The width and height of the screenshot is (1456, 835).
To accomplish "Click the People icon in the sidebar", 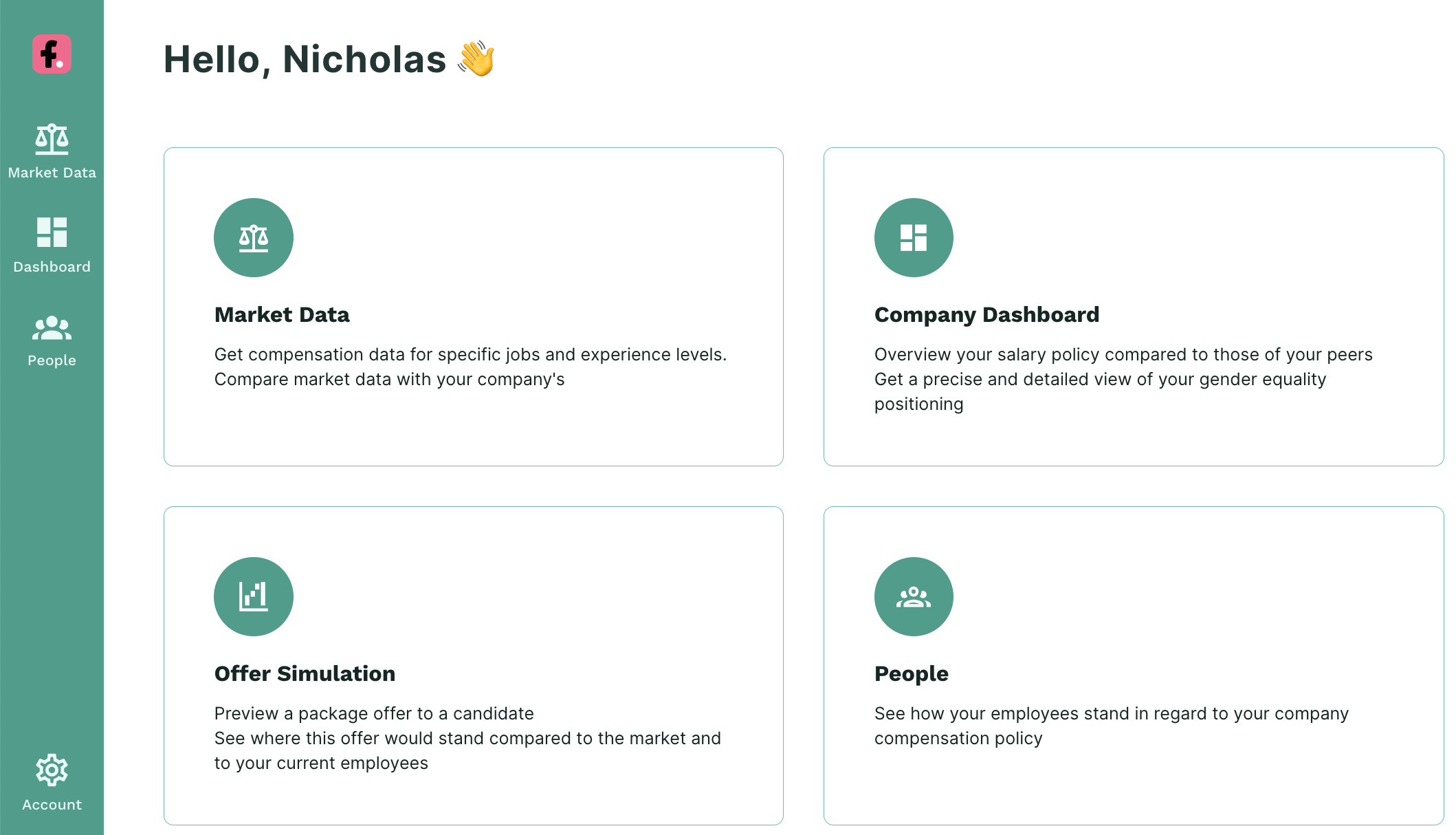I will click(x=52, y=337).
